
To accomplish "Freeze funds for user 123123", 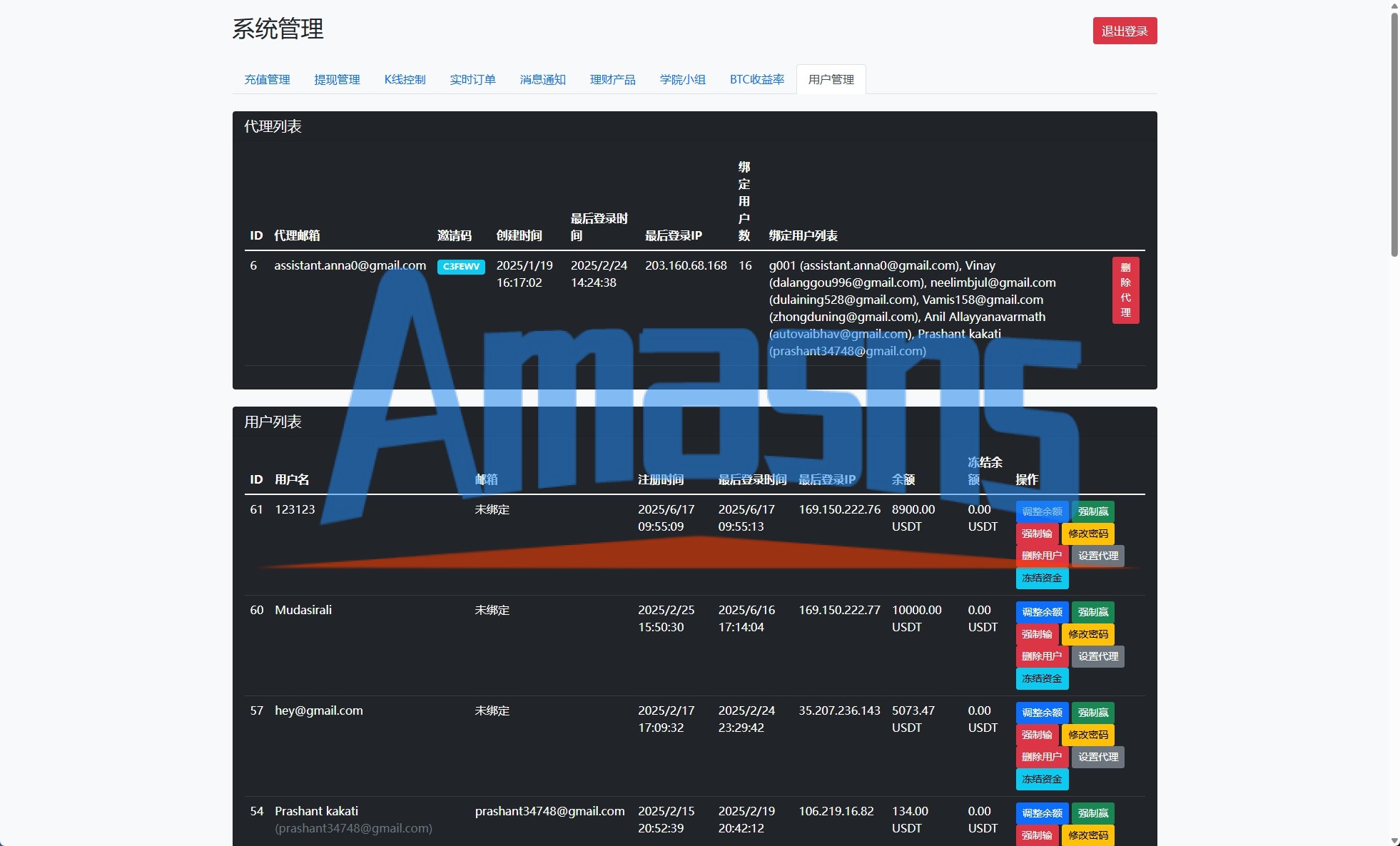I will tap(1042, 578).
